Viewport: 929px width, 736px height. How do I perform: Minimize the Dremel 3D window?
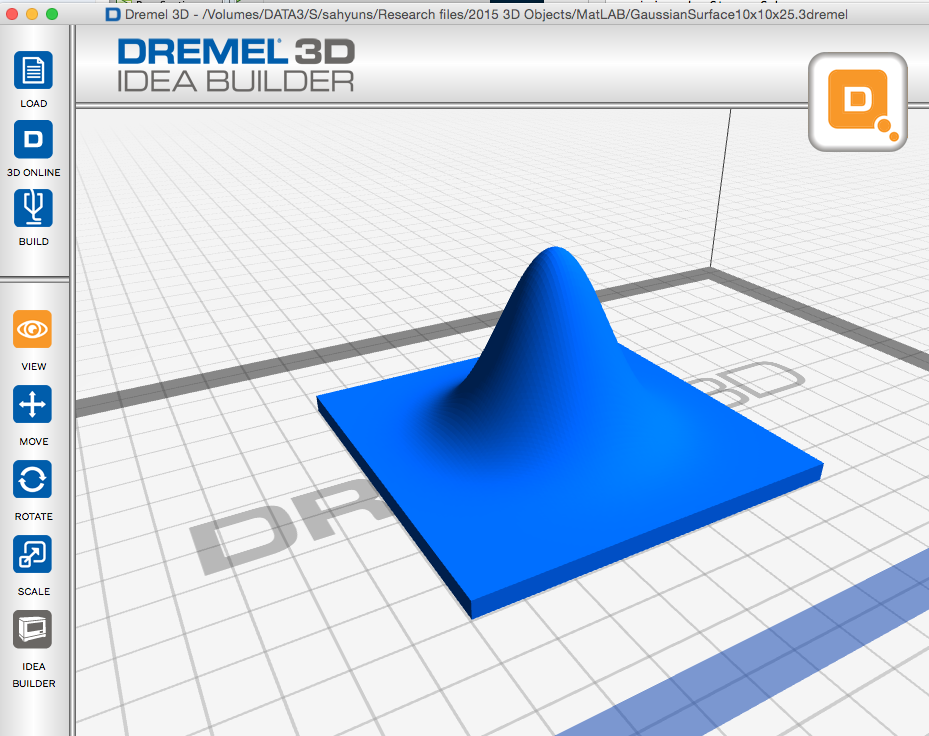pyautogui.click(x=32, y=14)
